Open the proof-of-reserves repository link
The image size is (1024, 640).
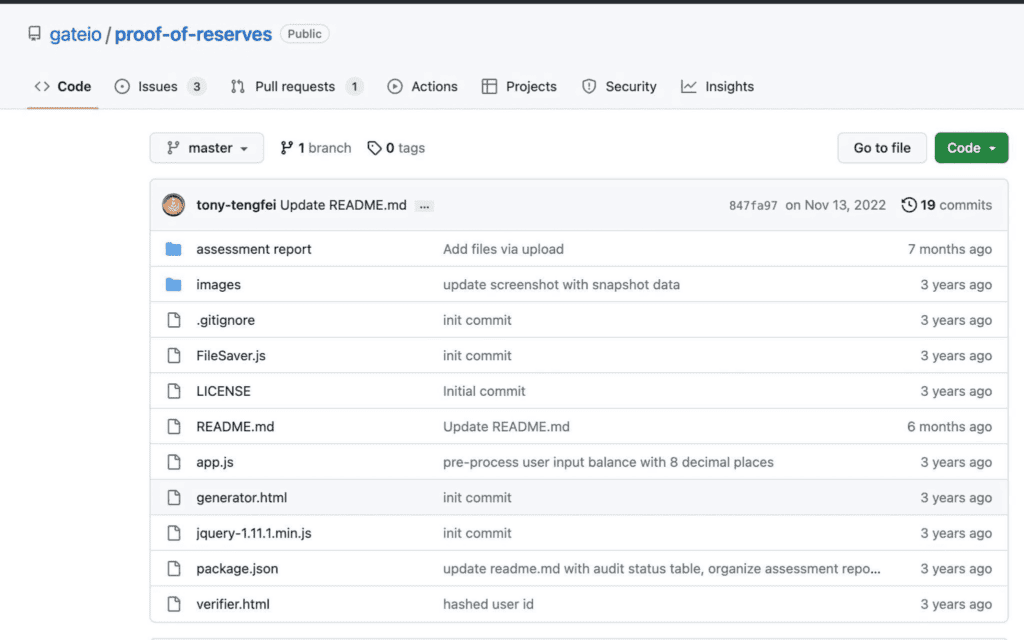[x=193, y=34]
